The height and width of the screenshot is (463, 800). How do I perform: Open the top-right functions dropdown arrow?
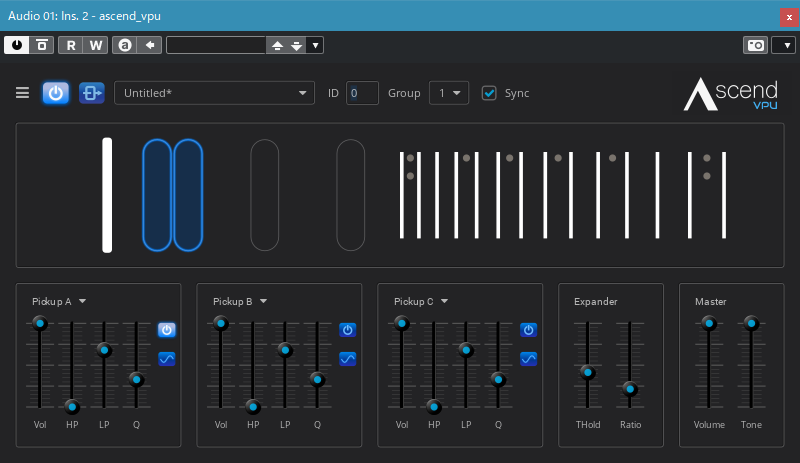pyautogui.click(x=783, y=45)
